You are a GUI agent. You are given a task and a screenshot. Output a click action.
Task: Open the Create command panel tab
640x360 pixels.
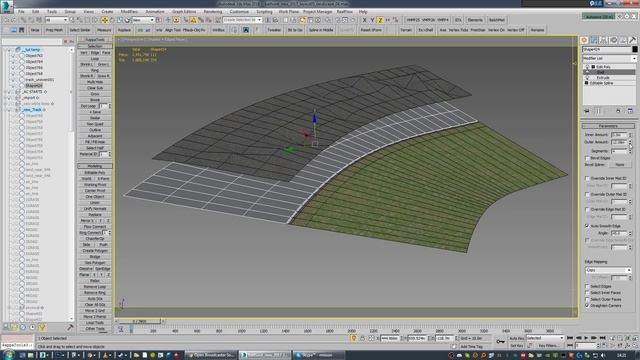(x=584, y=40)
